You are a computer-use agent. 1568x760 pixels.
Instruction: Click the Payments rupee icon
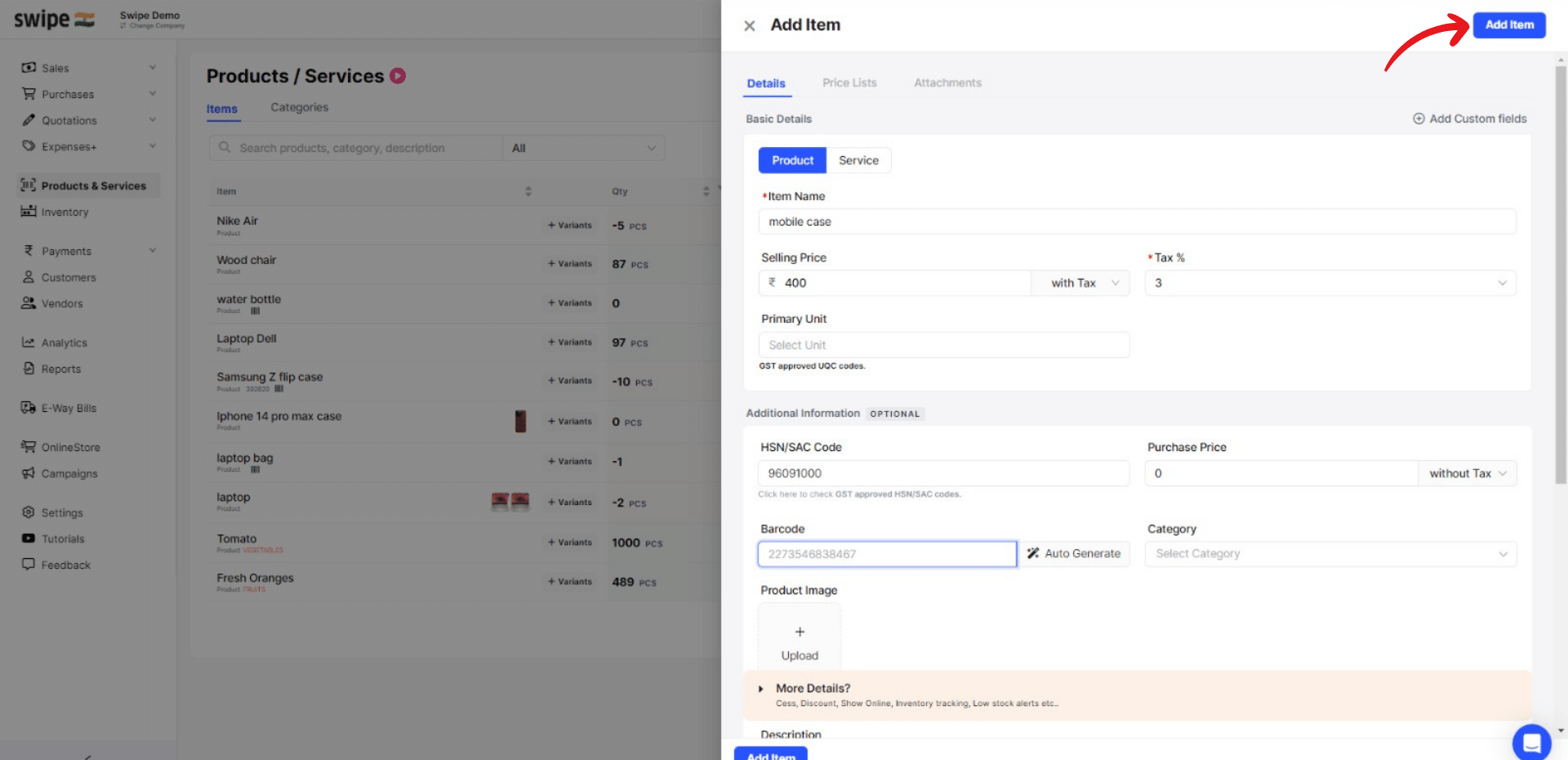(x=29, y=251)
